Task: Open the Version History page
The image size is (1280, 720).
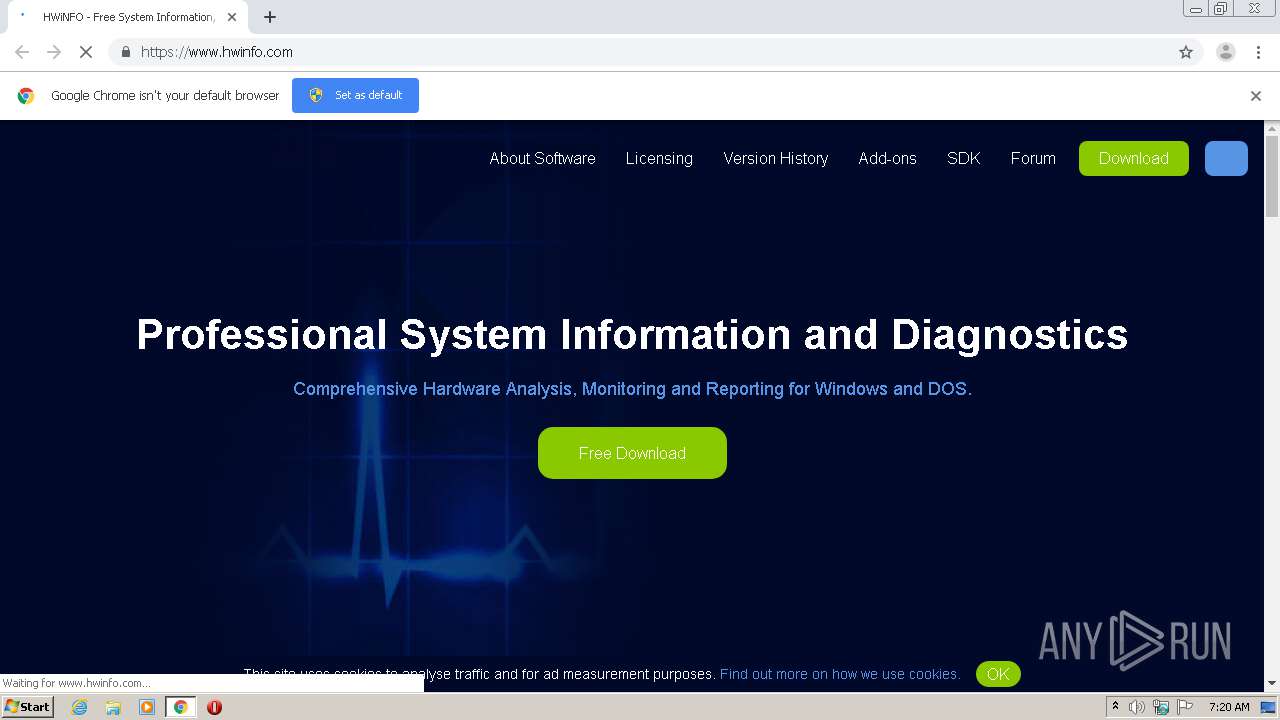Action: 776,158
